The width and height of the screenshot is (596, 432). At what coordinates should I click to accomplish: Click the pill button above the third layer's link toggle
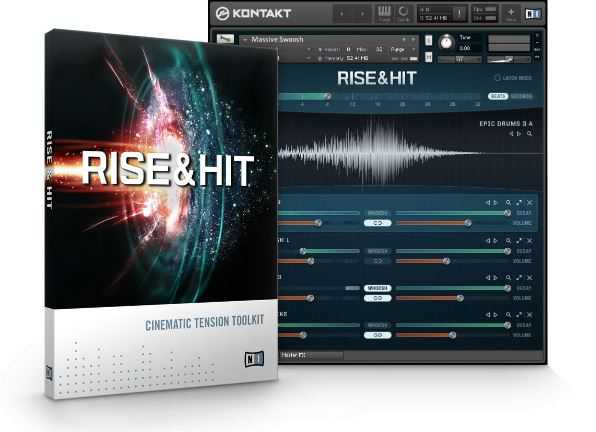click(377, 288)
